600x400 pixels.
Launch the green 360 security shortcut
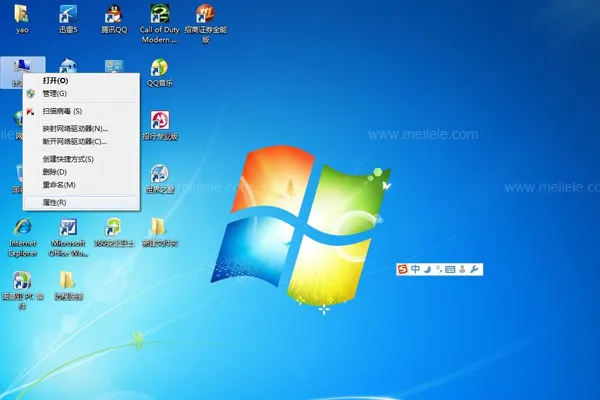click(x=114, y=232)
